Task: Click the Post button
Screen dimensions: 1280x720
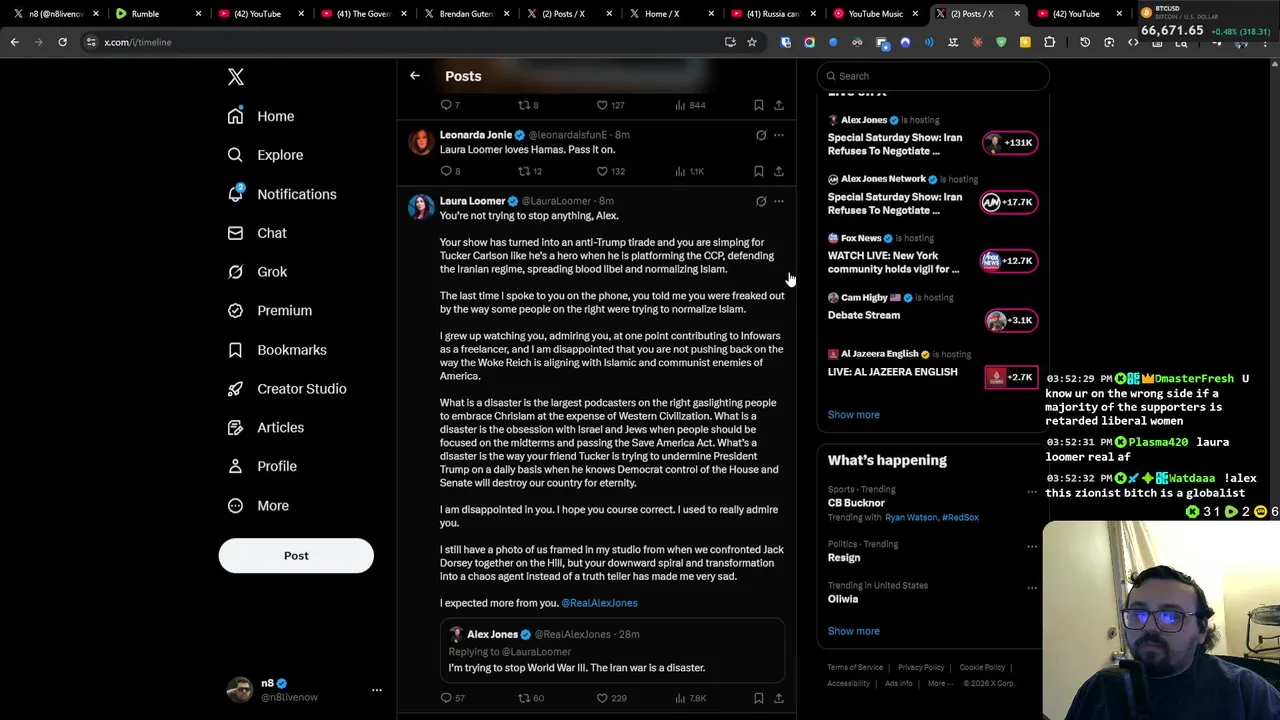Action: pyautogui.click(x=296, y=556)
